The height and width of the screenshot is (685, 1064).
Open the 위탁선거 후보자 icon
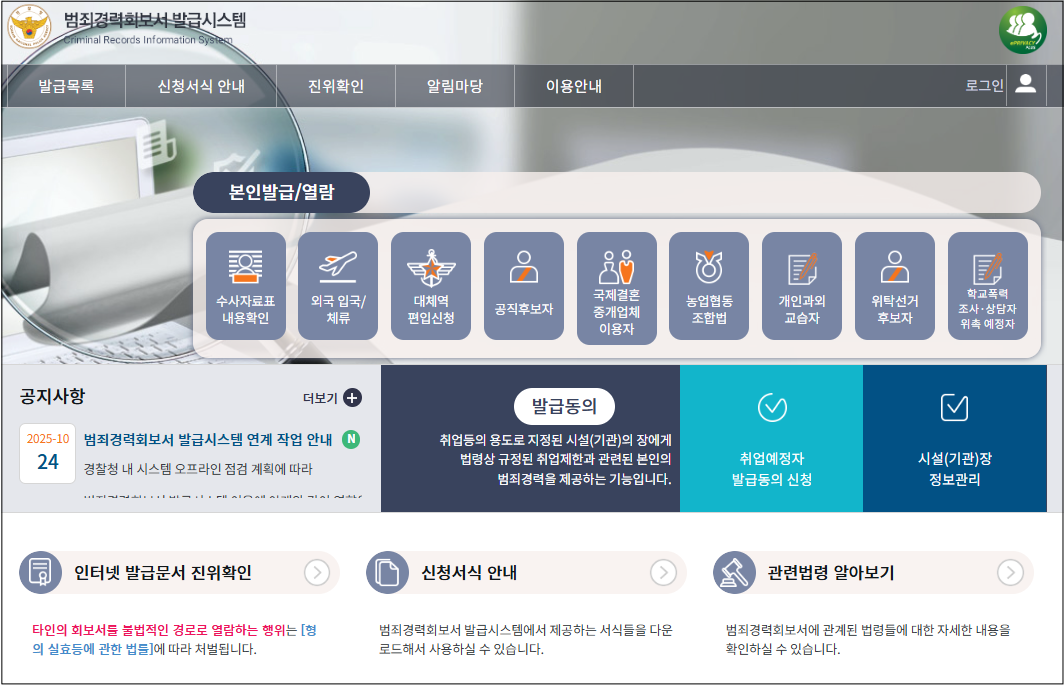coord(894,285)
